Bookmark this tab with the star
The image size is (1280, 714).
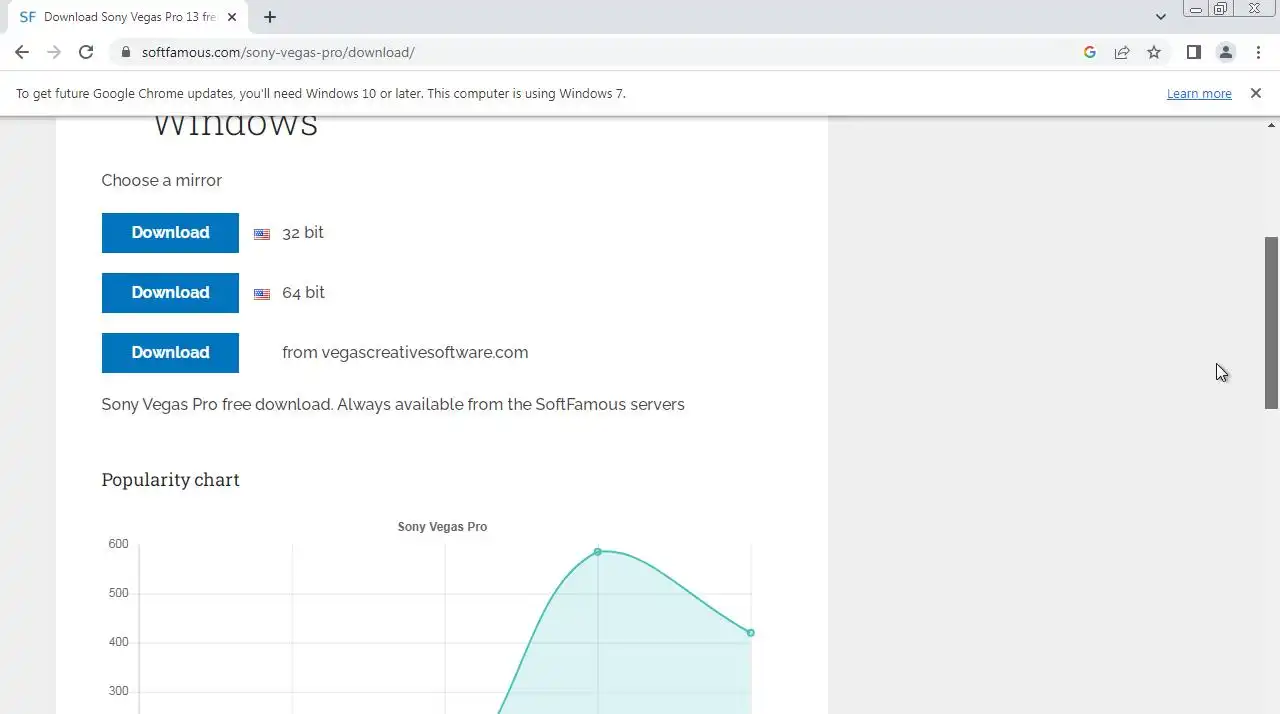pyautogui.click(x=1154, y=52)
